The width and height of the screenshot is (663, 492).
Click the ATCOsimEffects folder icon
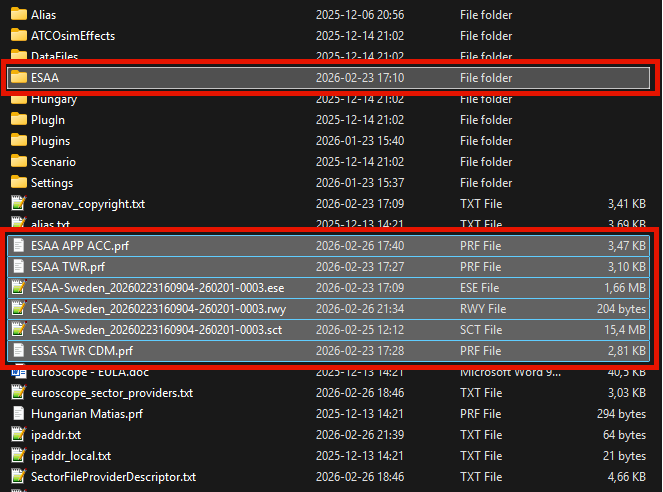coord(18,36)
